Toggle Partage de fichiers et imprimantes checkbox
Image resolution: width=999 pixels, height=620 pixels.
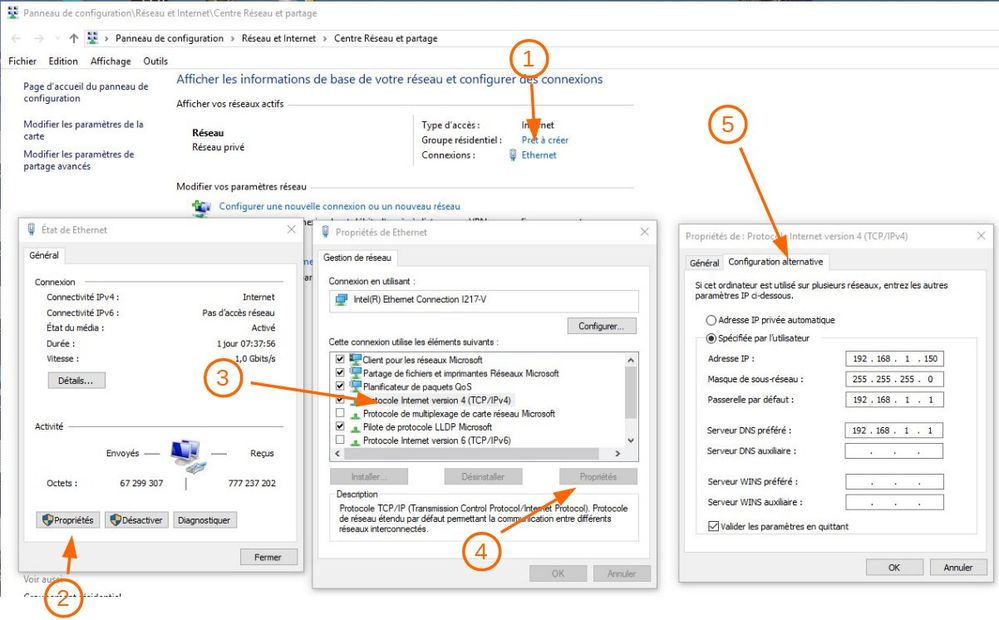(340, 373)
